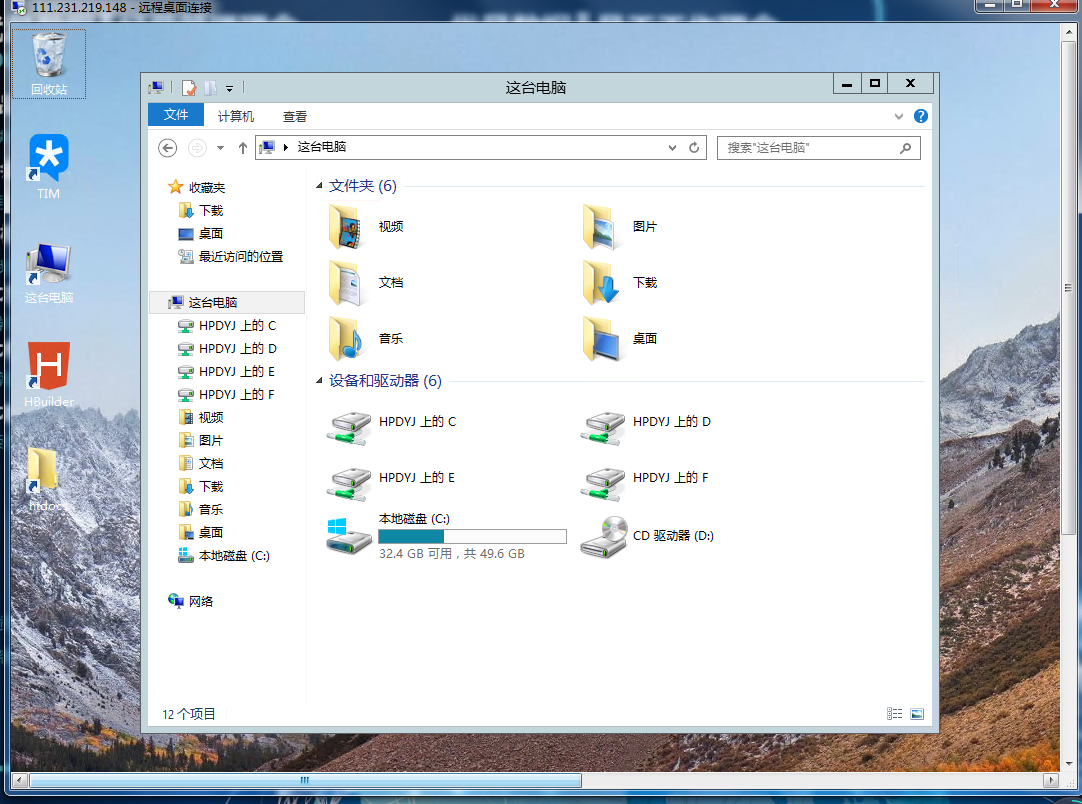Select the htdocs folder shortcut on desktop
Viewport: 1082px width, 804px height.
(45, 478)
